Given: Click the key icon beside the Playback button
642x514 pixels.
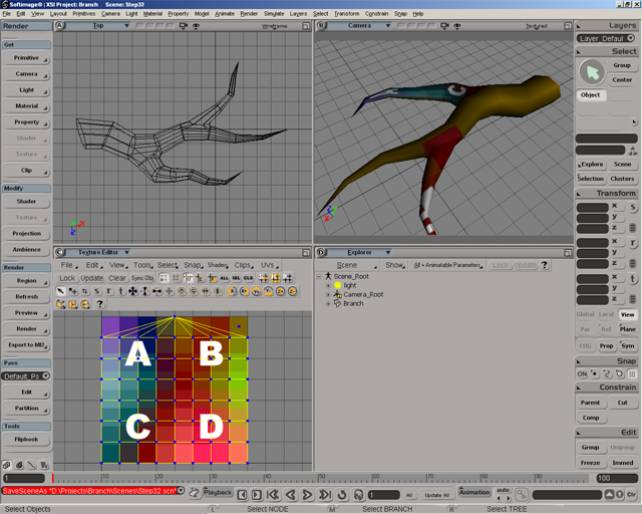Looking at the screenshot, I should [x=194, y=493].
